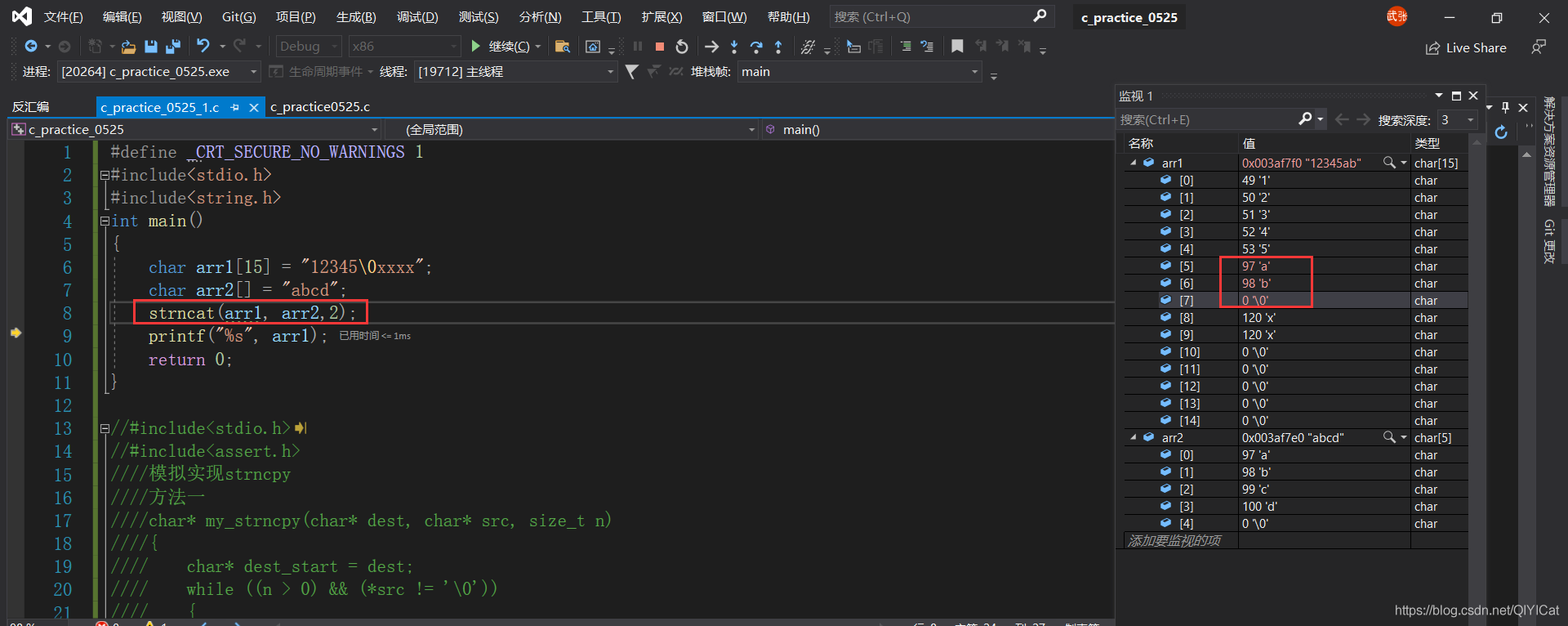Open the 调试(D) menu
Screen dimensions: 1568x626
click(417, 16)
